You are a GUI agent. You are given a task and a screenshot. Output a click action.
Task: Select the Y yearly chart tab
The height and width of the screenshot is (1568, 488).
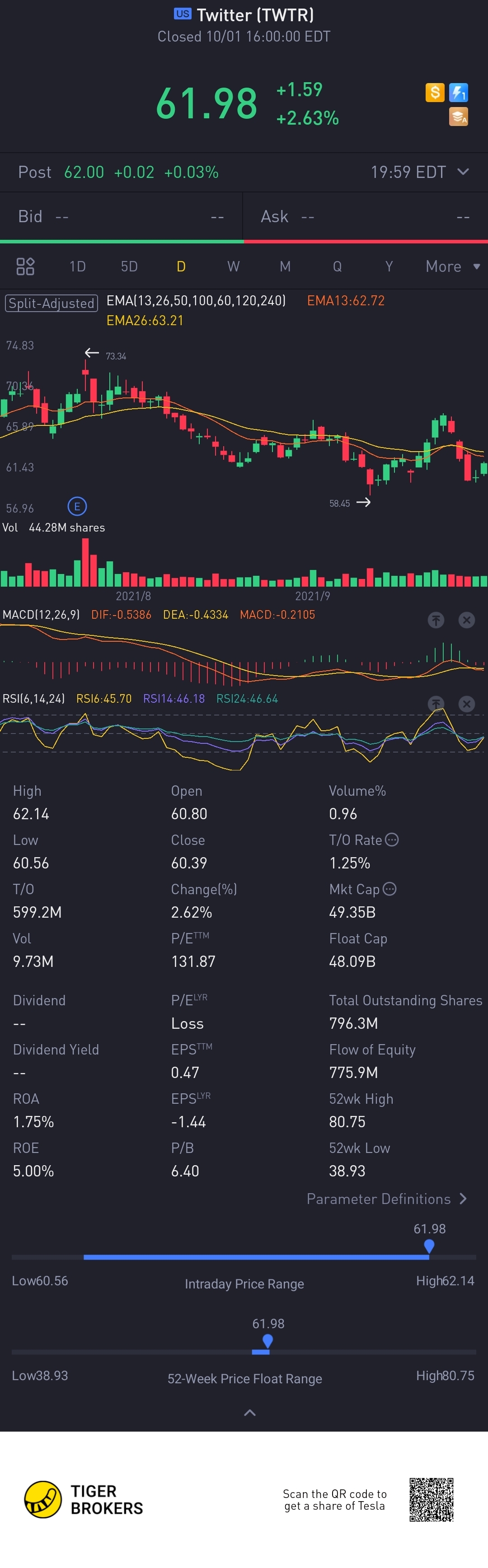point(389,266)
